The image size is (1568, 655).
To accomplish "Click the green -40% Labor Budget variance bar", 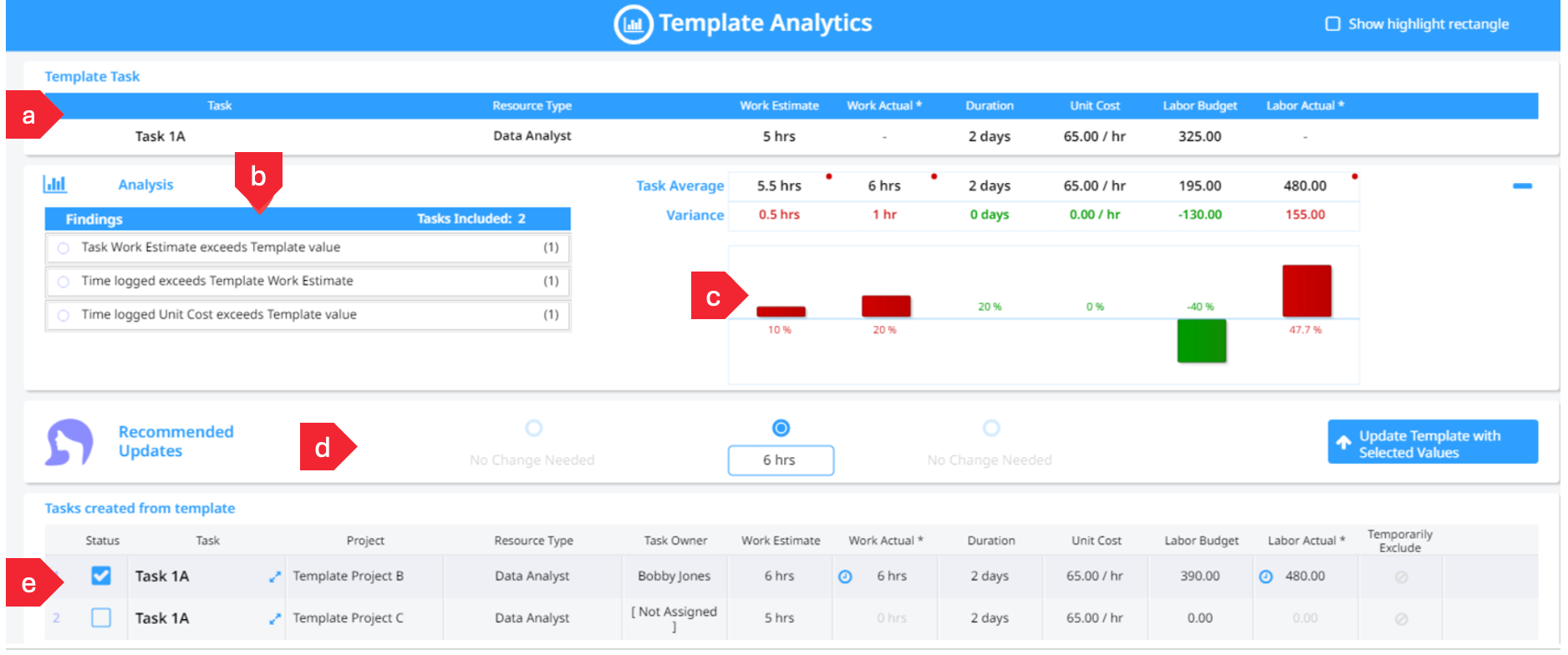I will pyautogui.click(x=1201, y=341).
